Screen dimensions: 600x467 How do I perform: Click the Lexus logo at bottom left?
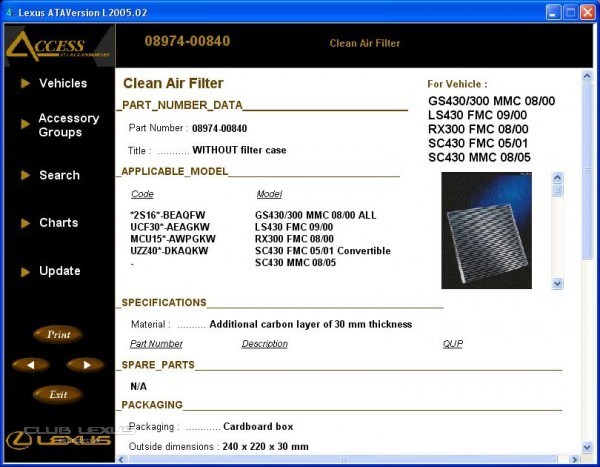coord(58,439)
